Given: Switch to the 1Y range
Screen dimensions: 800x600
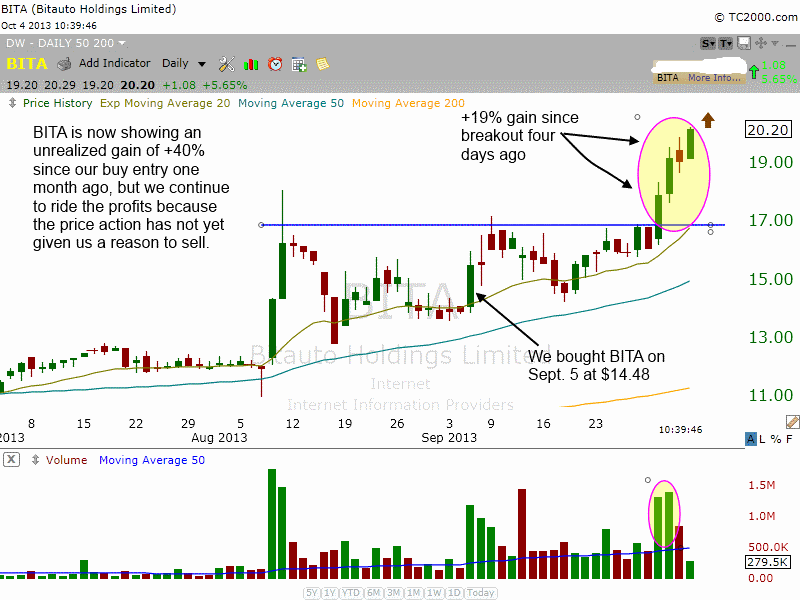Looking at the screenshot, I should tap(330, 593).
